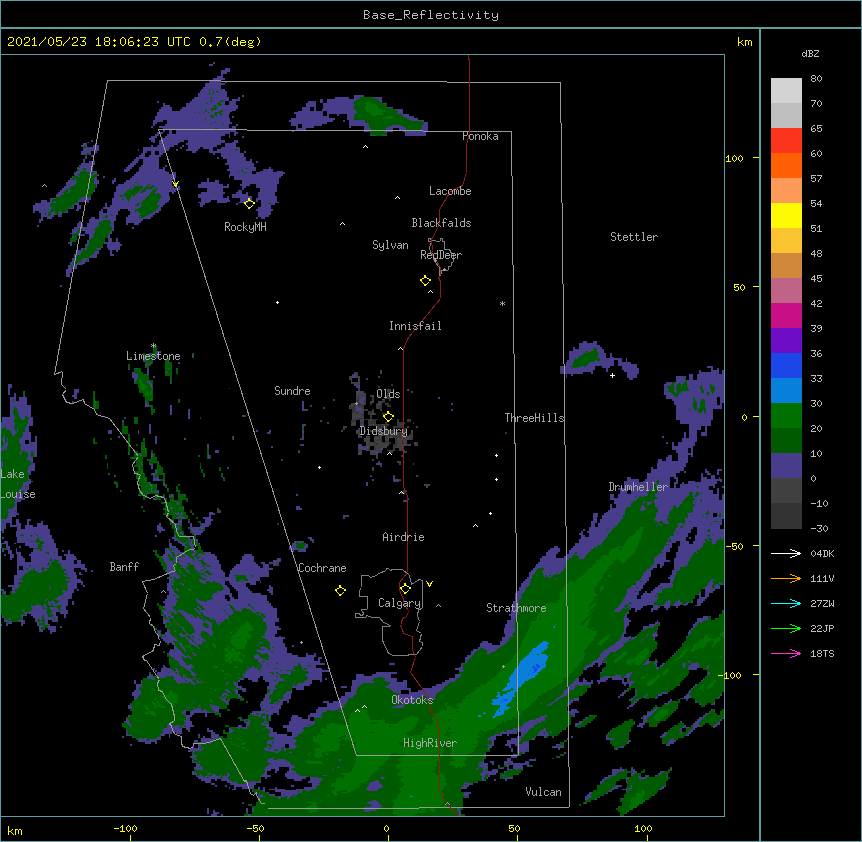Click the Blackfalds label

pyautogui.click(x=441, y=223)
